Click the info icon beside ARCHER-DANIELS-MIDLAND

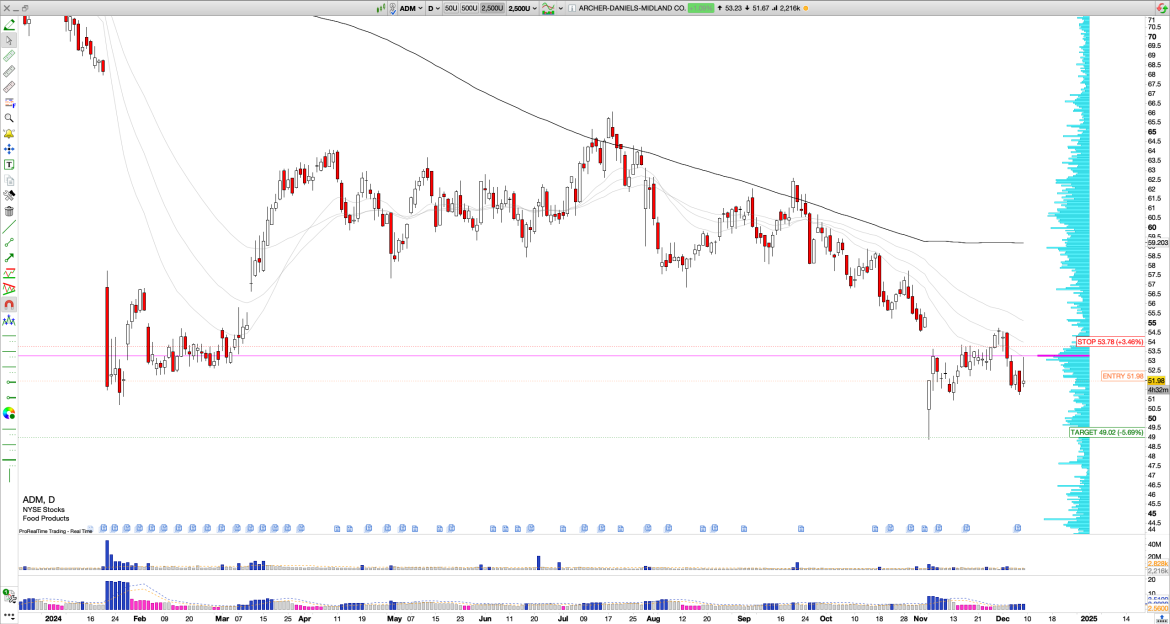[571, 7]
